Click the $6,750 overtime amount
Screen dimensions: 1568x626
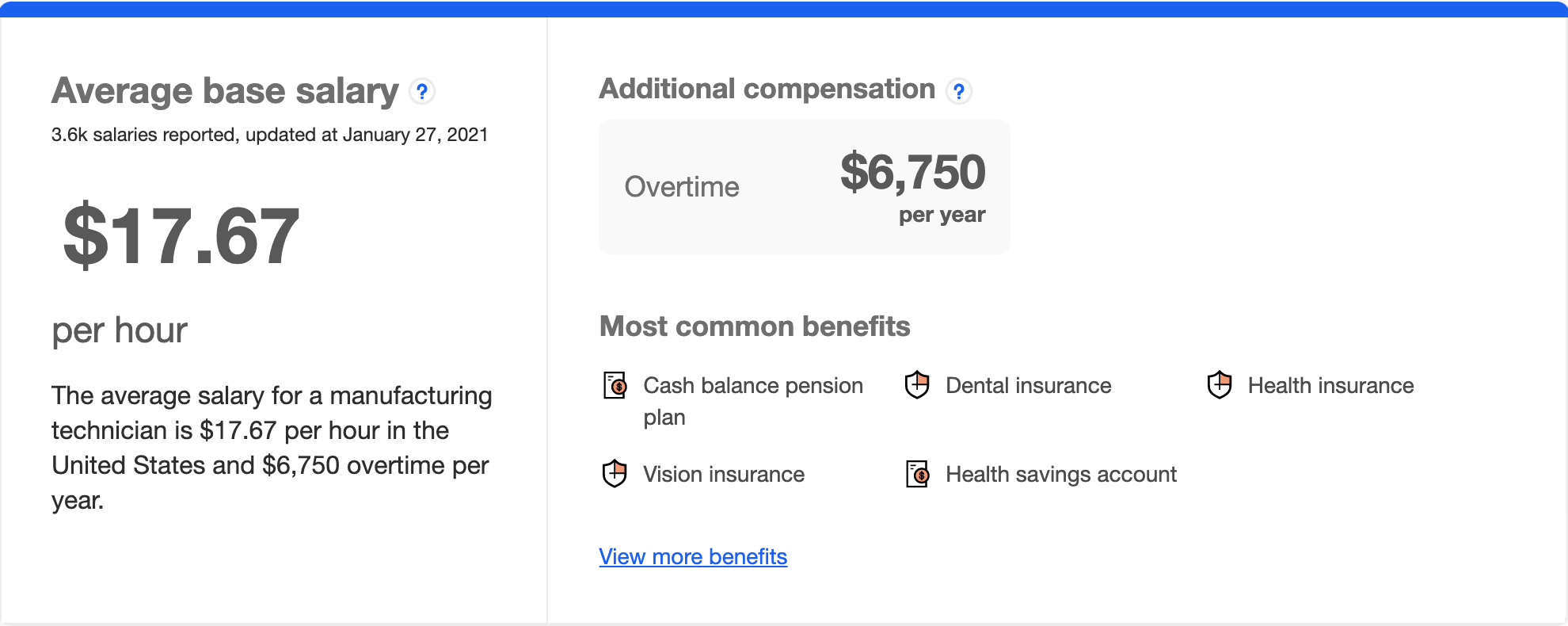pyautogui.click(x=912, y=172)
